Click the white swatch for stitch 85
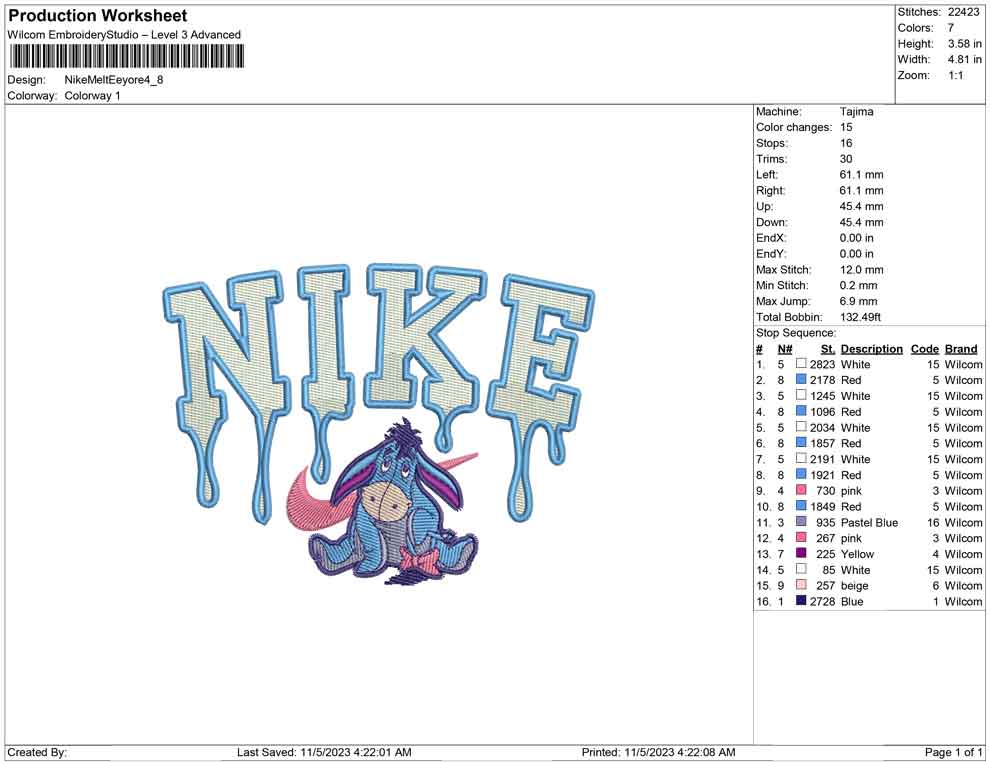 coord(801,569)
